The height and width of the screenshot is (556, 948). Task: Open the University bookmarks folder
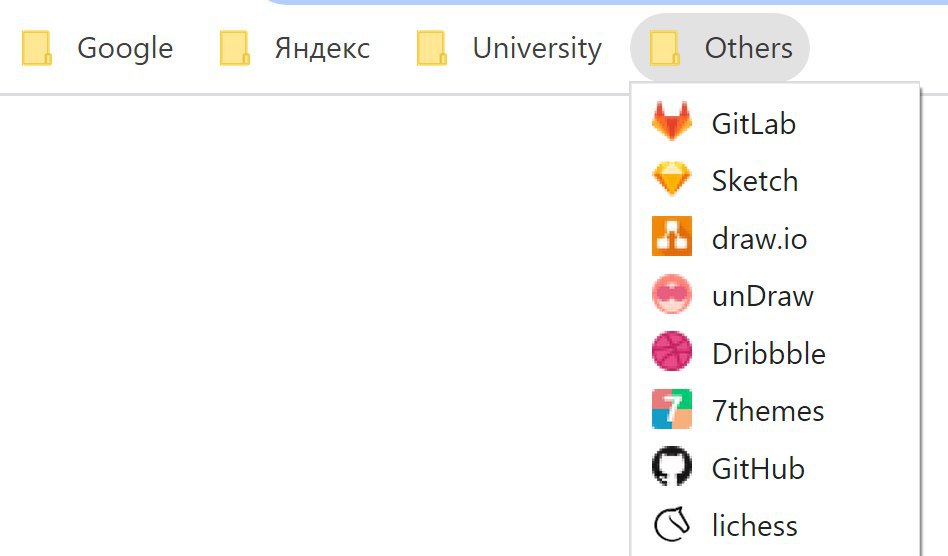[510, 48]
